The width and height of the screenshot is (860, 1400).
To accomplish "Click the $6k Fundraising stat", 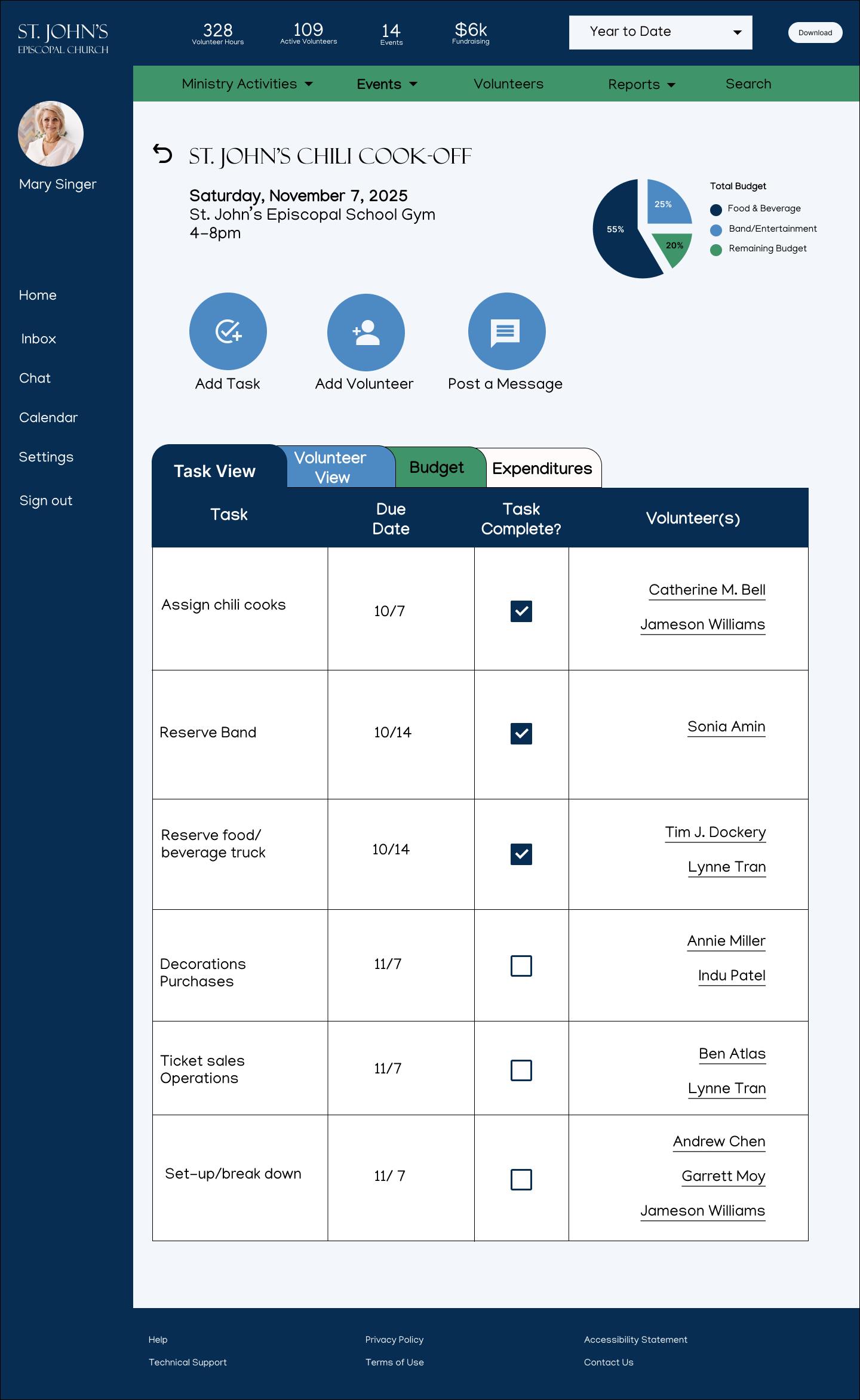I will click(471, 33).
